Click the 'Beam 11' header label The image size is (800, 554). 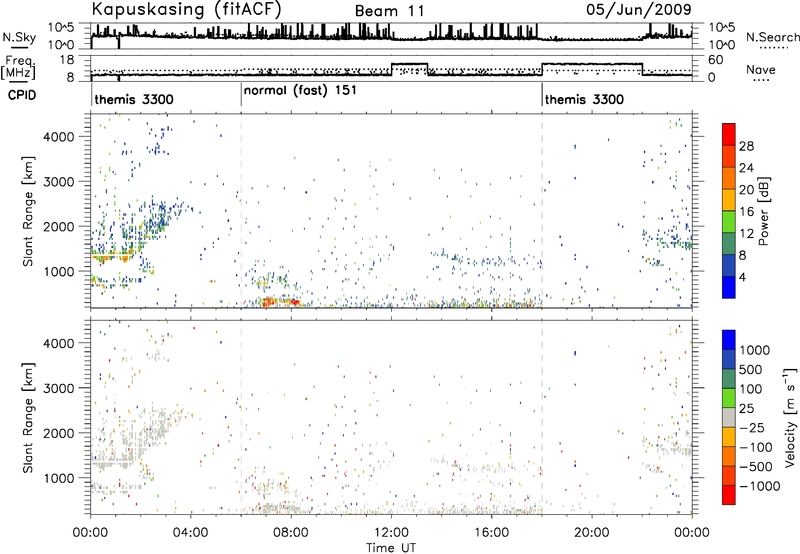click(390, 11)
